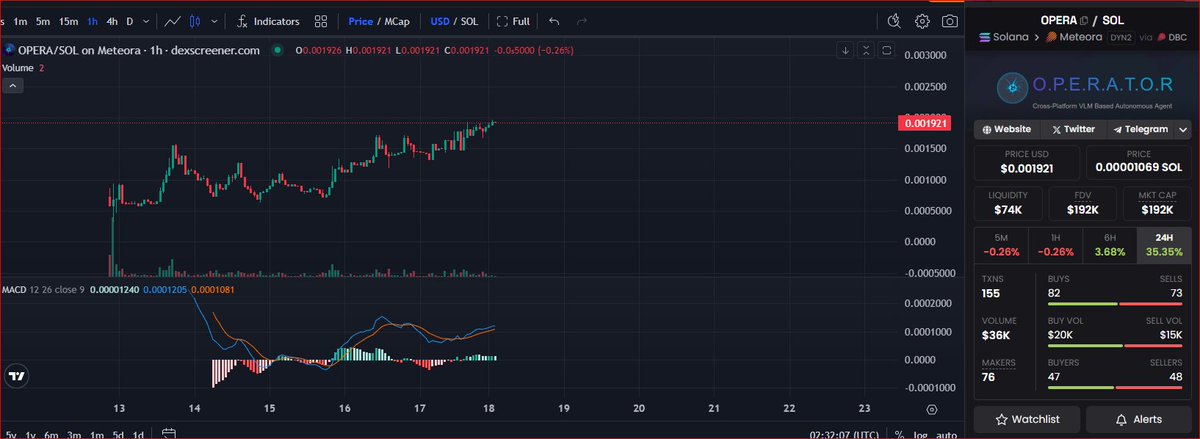Select the 5M price change tab
Viewport: 1200px width, 439px height.
[x=1001, y=245]
